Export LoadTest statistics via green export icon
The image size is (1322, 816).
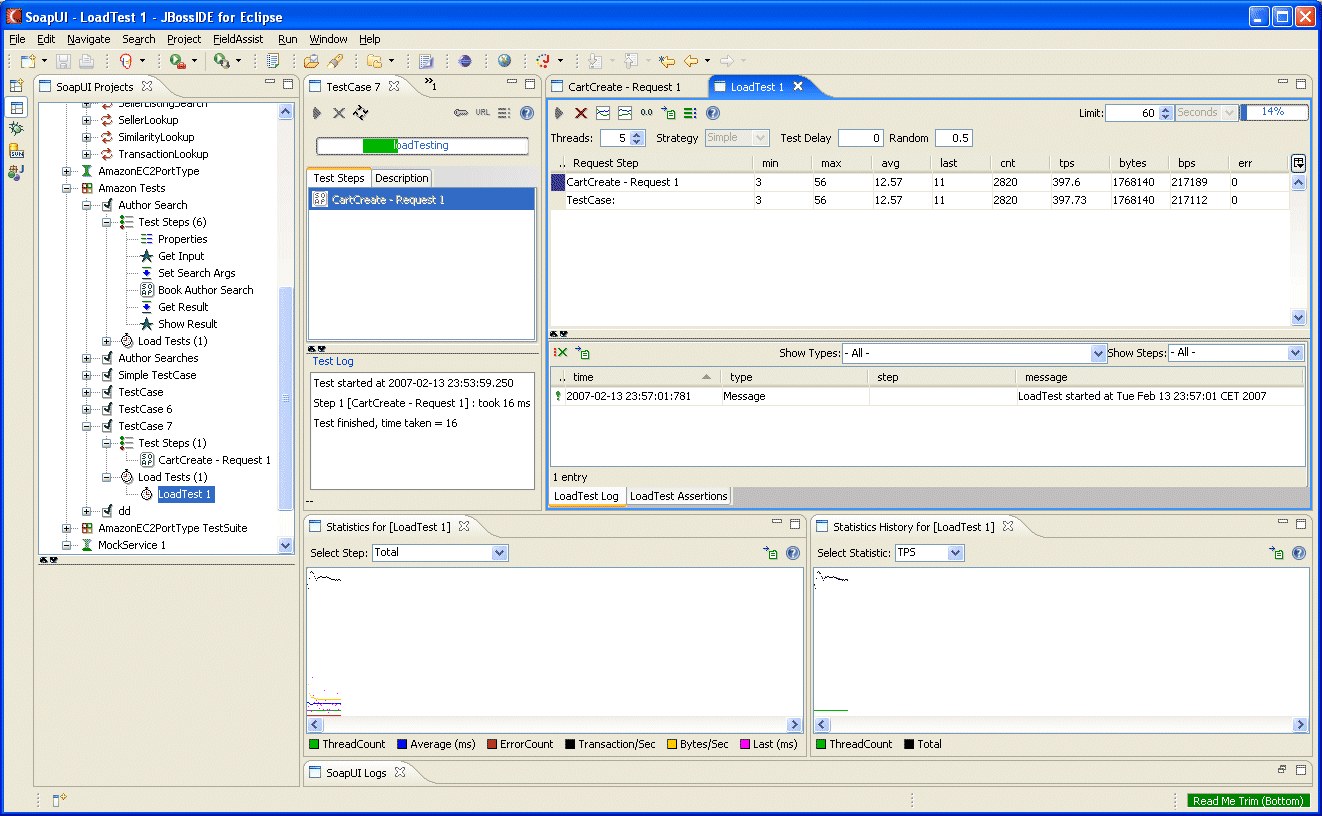[x=668, y=112]
